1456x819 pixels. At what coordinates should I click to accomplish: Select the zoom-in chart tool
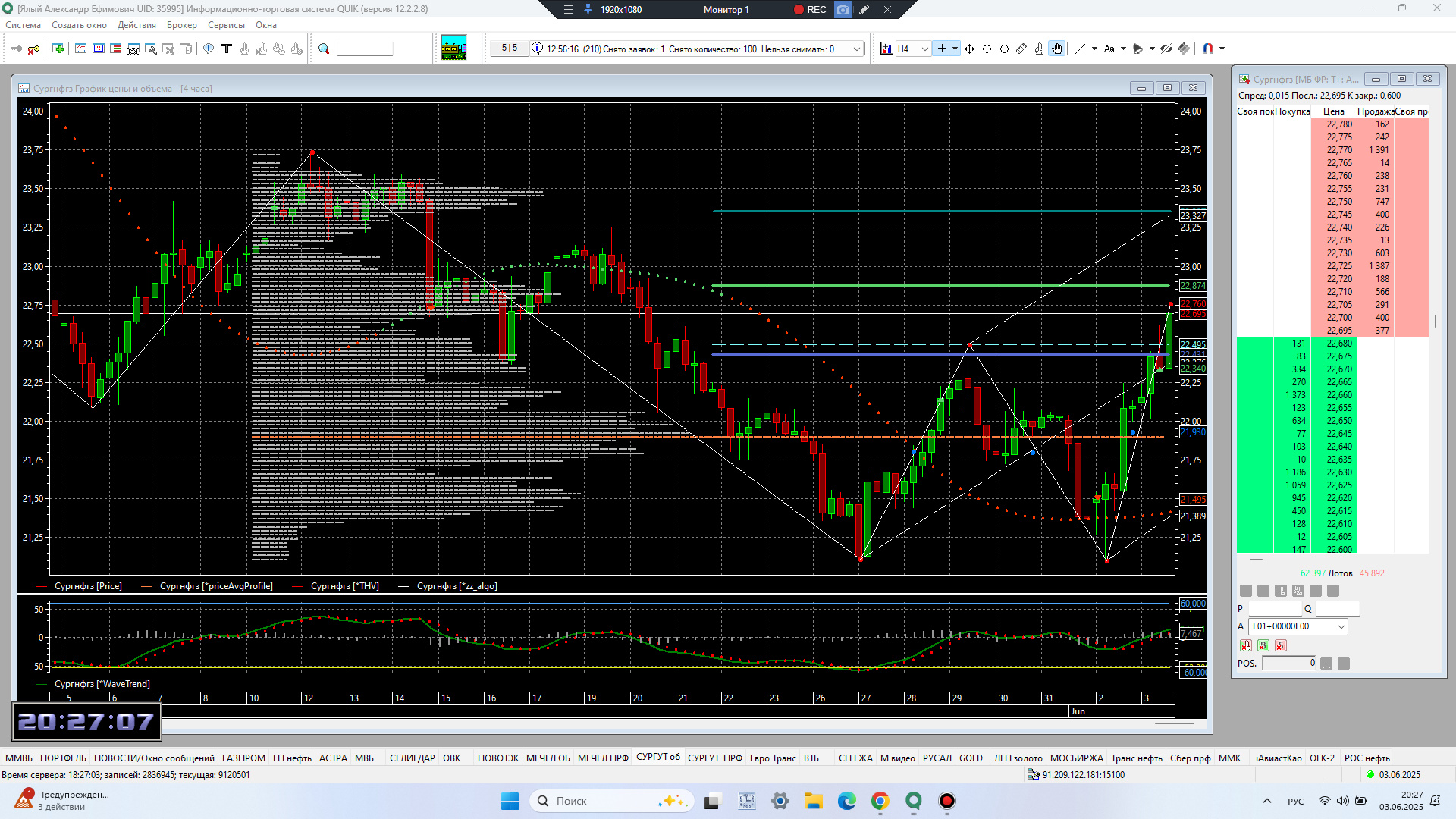(x=987, y=49)
